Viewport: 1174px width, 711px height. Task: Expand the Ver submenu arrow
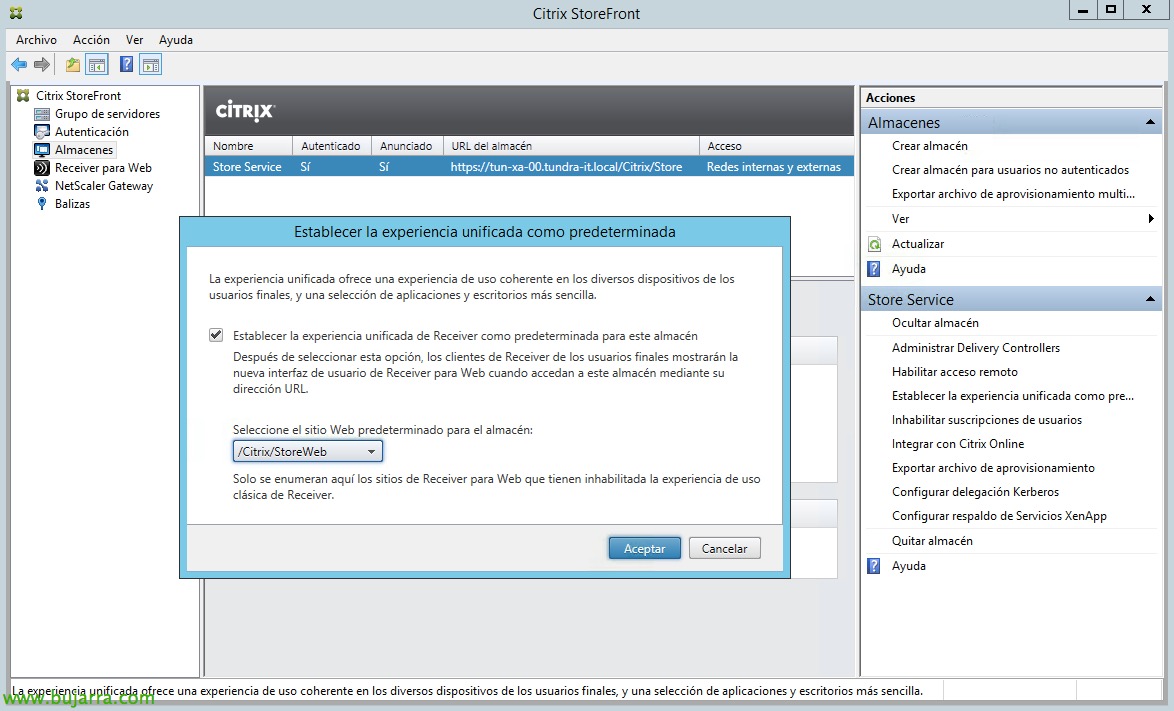pyautogui.click(x=1151, y=219)
